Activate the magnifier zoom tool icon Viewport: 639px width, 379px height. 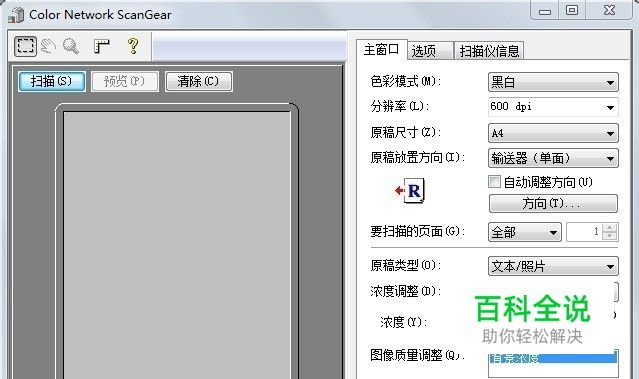point(71,46)
